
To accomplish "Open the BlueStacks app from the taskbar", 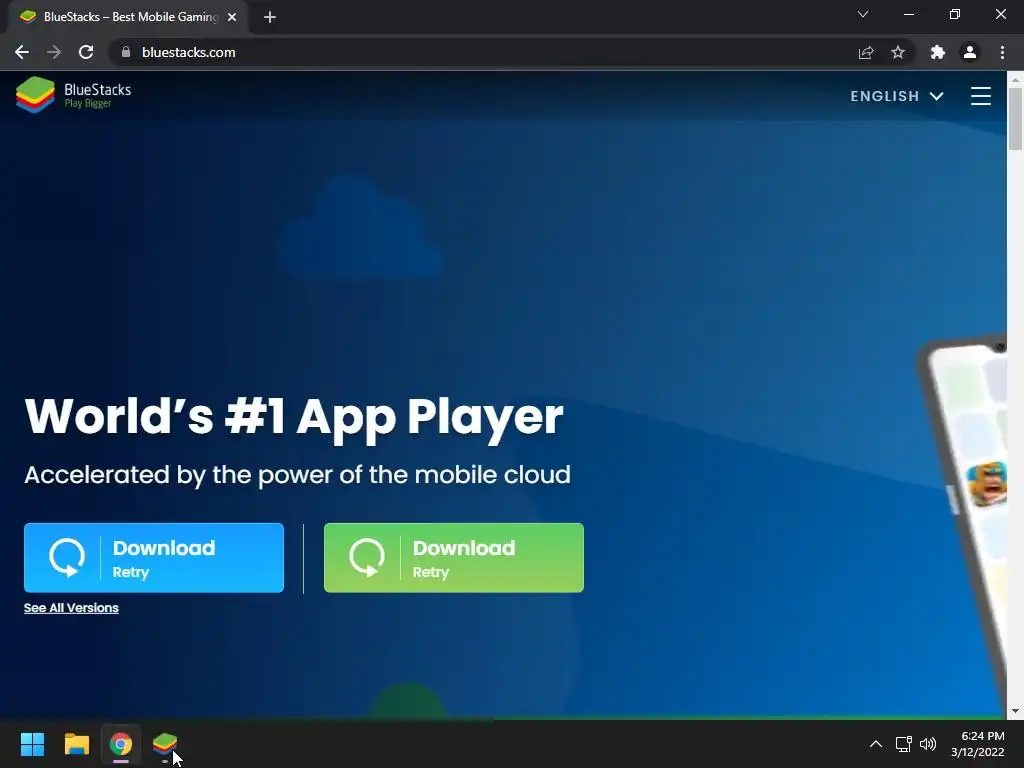I will pyautogui.click(x=165, y=744).
